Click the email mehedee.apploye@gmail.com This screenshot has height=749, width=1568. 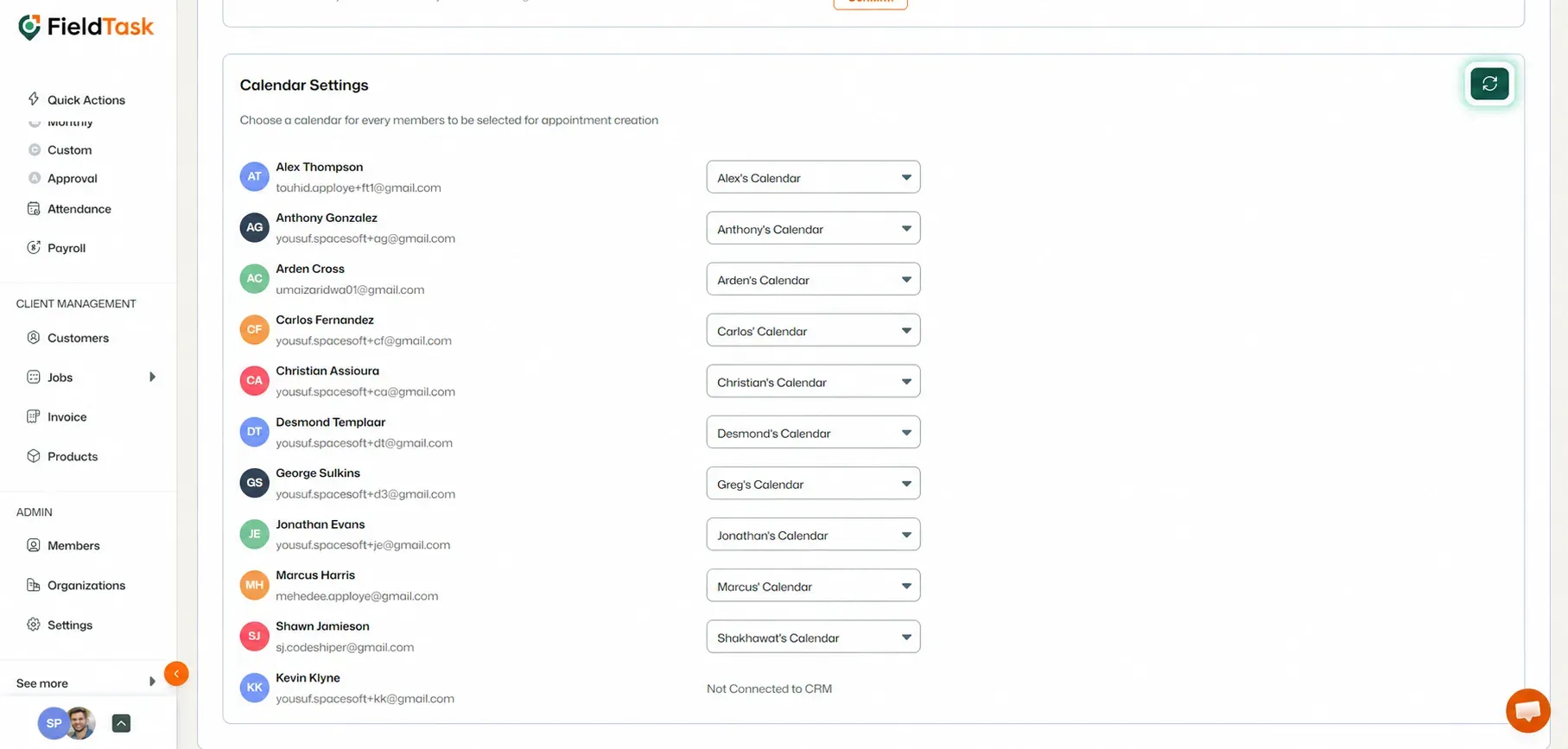point(357,596)
